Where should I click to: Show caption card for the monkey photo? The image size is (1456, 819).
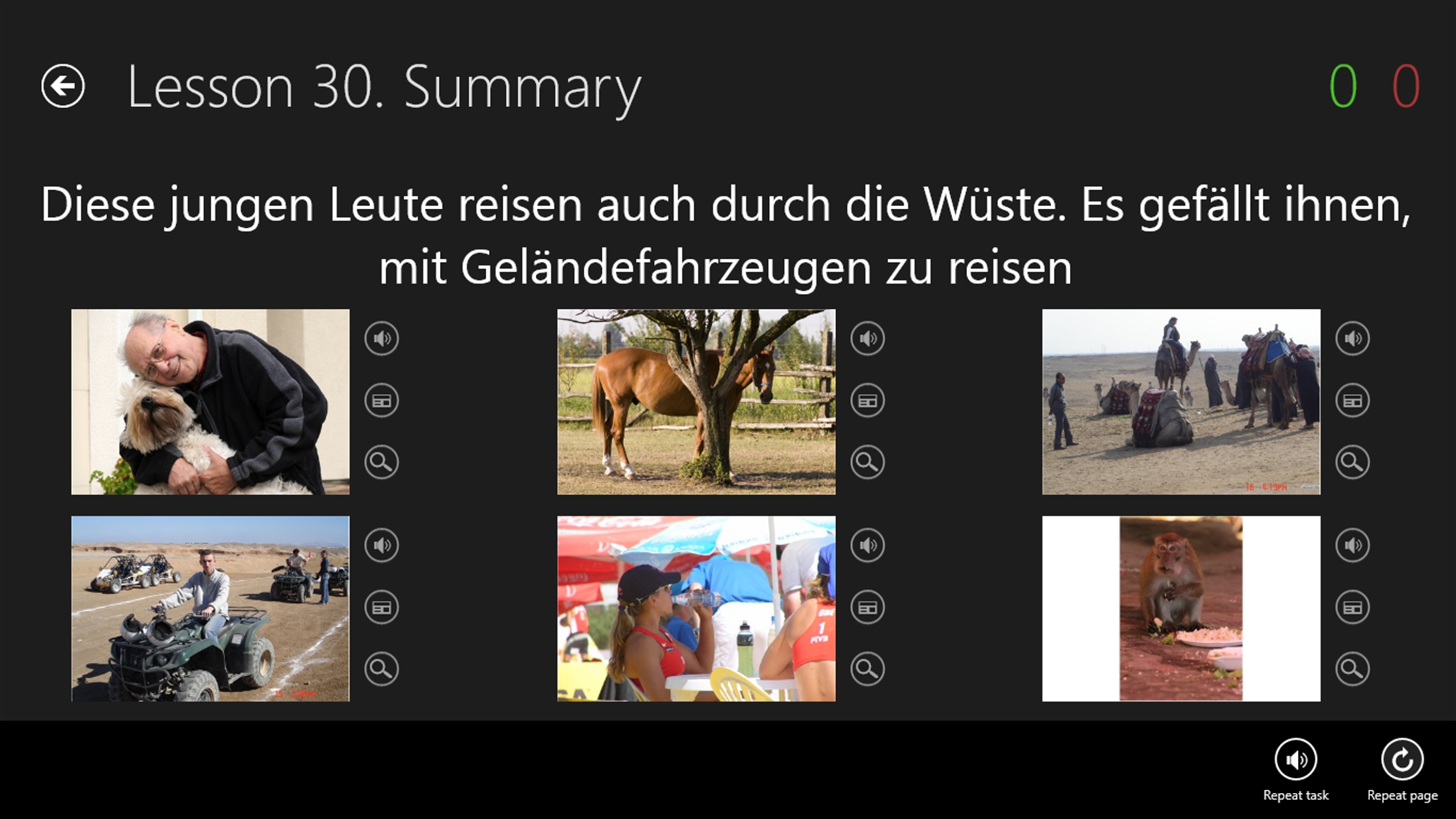point(1353,608)
